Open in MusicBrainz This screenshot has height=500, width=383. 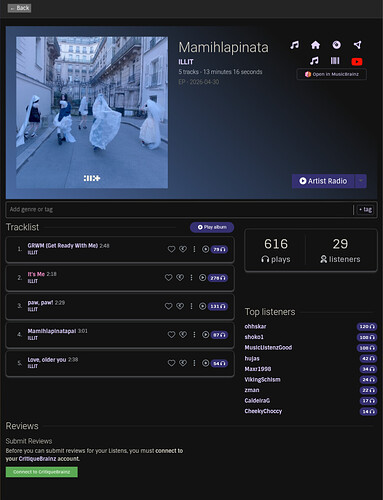click(x=332, y=74)
